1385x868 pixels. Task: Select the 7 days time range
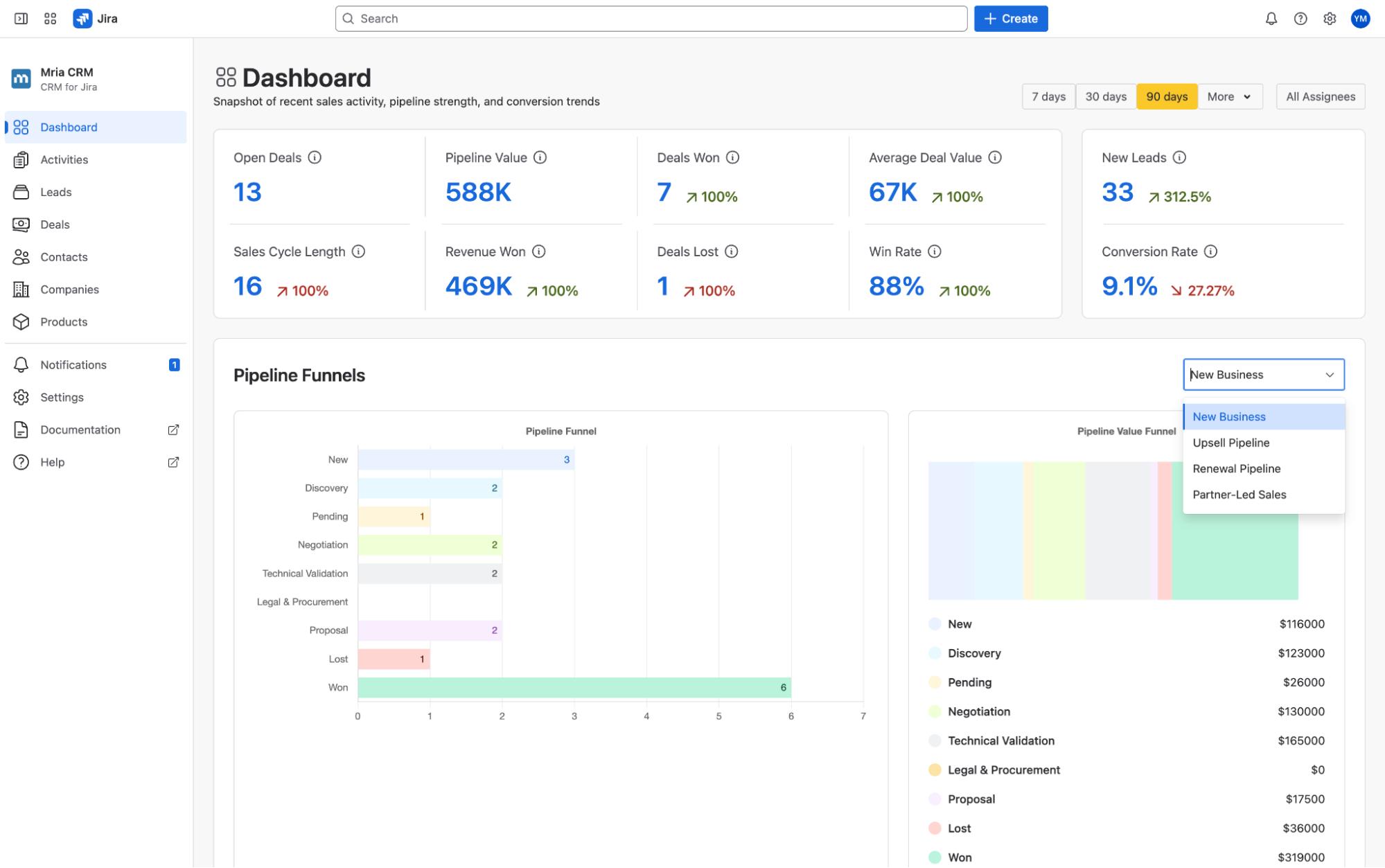1048,96
